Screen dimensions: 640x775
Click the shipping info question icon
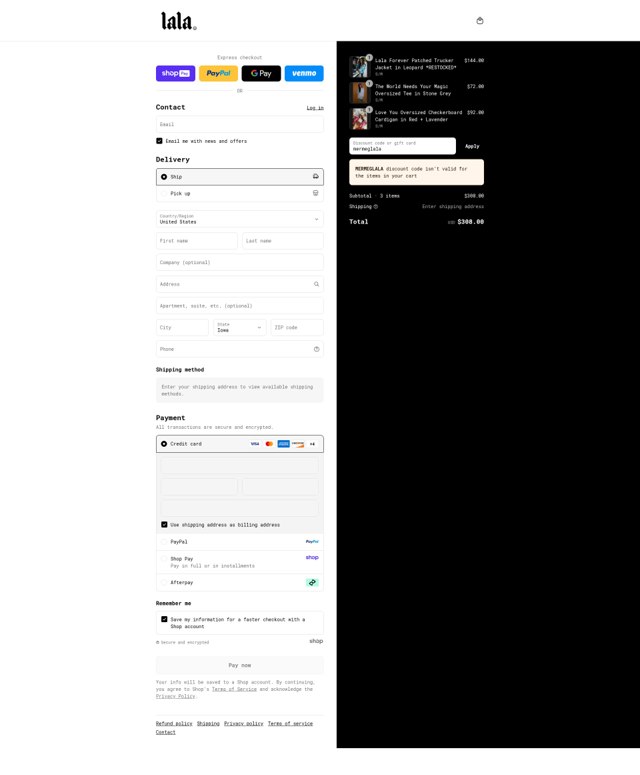pos(376,207)
